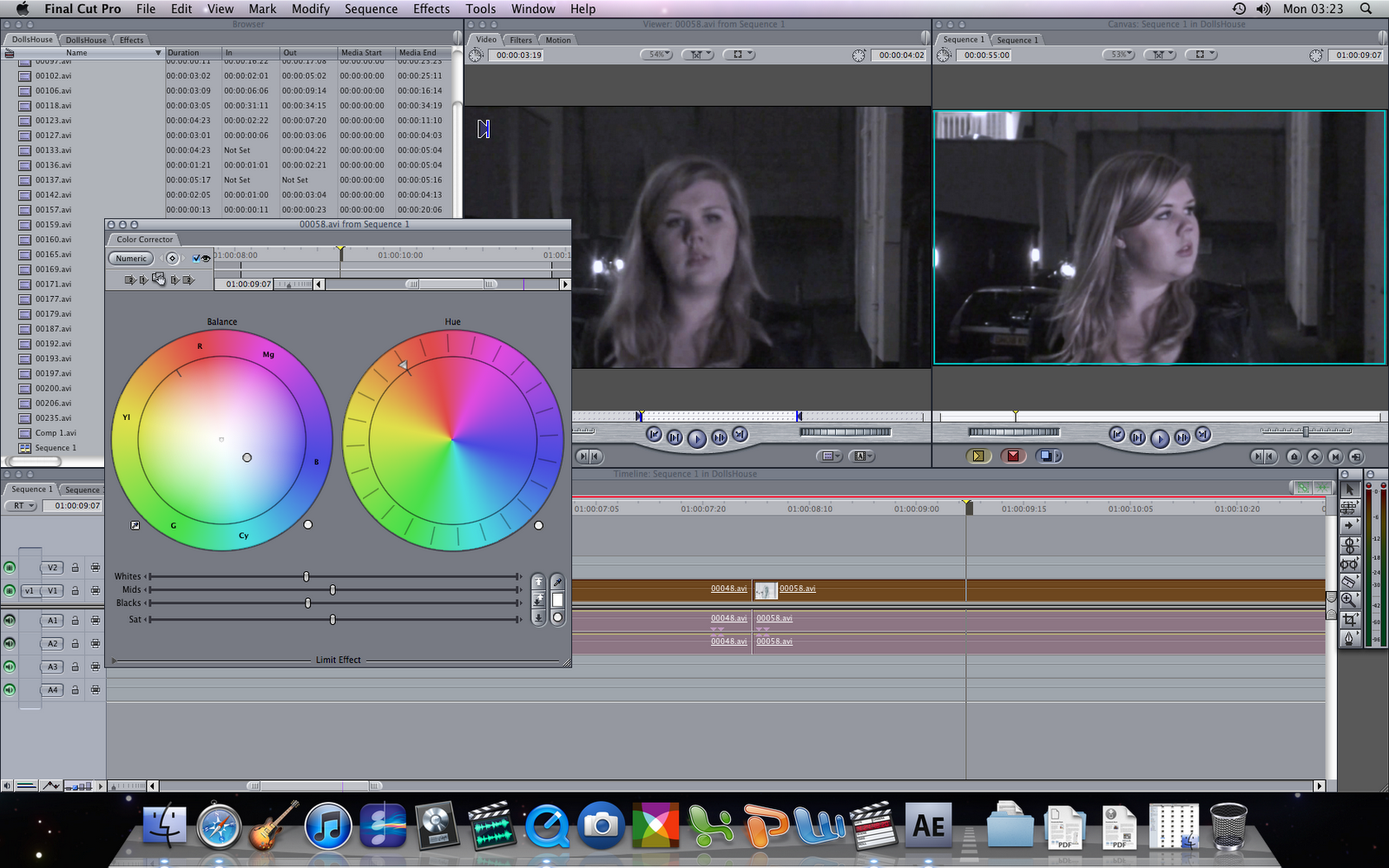The image size is (1389, 868).
Task: Mute the A1 audio track
Action: click(10, 620)
